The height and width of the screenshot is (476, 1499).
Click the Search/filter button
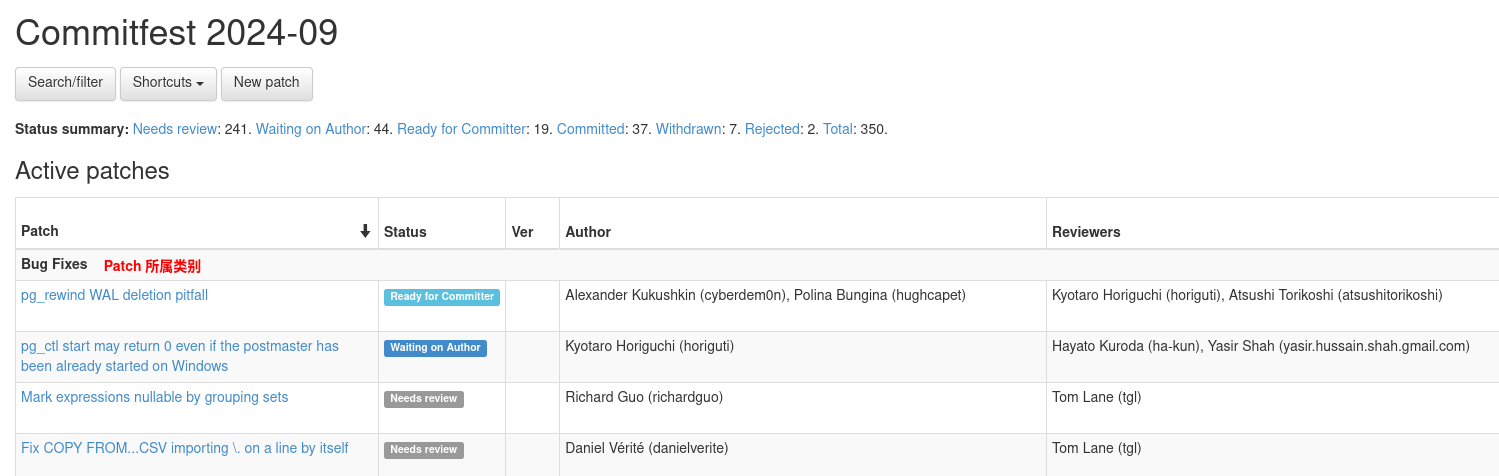tap(65, 83)
